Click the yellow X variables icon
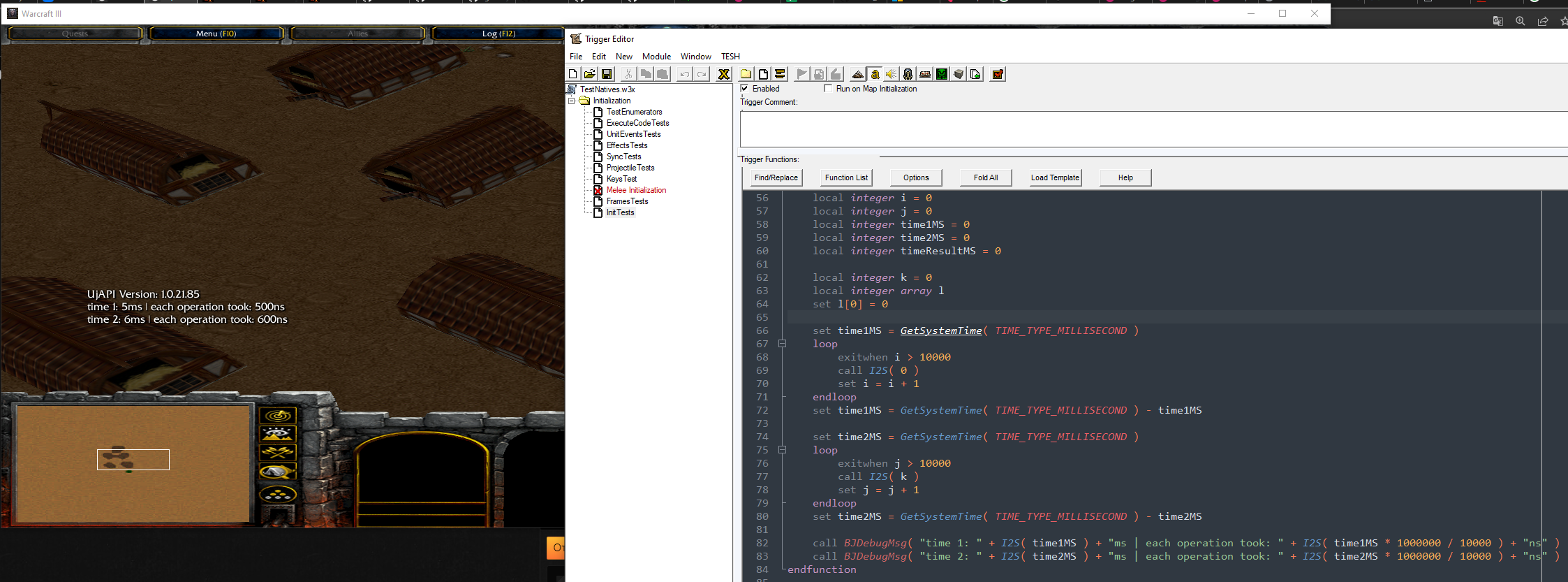1568x582 pixels. coord(724,74)
